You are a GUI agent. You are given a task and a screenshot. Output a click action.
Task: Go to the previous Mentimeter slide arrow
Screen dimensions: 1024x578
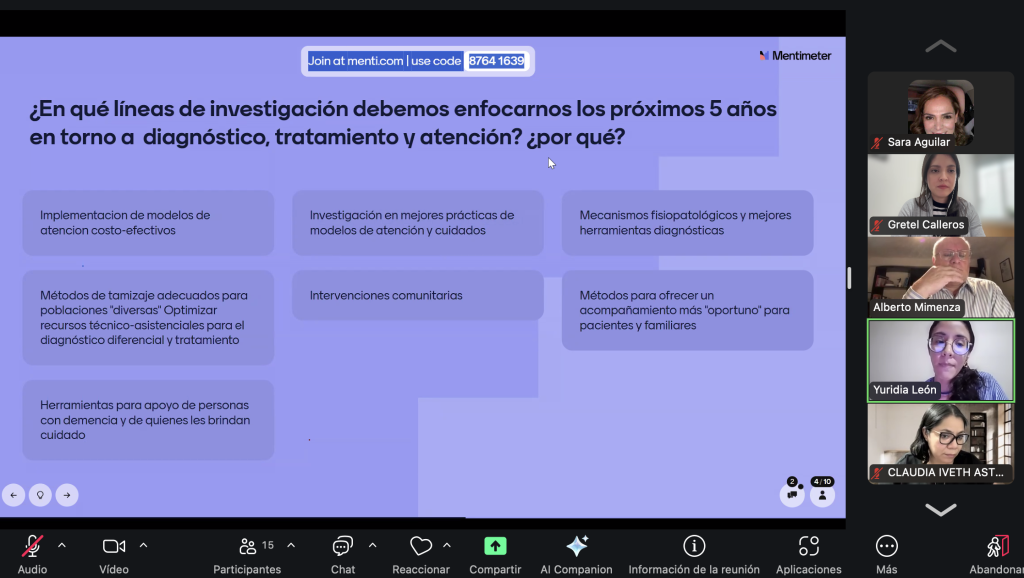coord(14,495)
